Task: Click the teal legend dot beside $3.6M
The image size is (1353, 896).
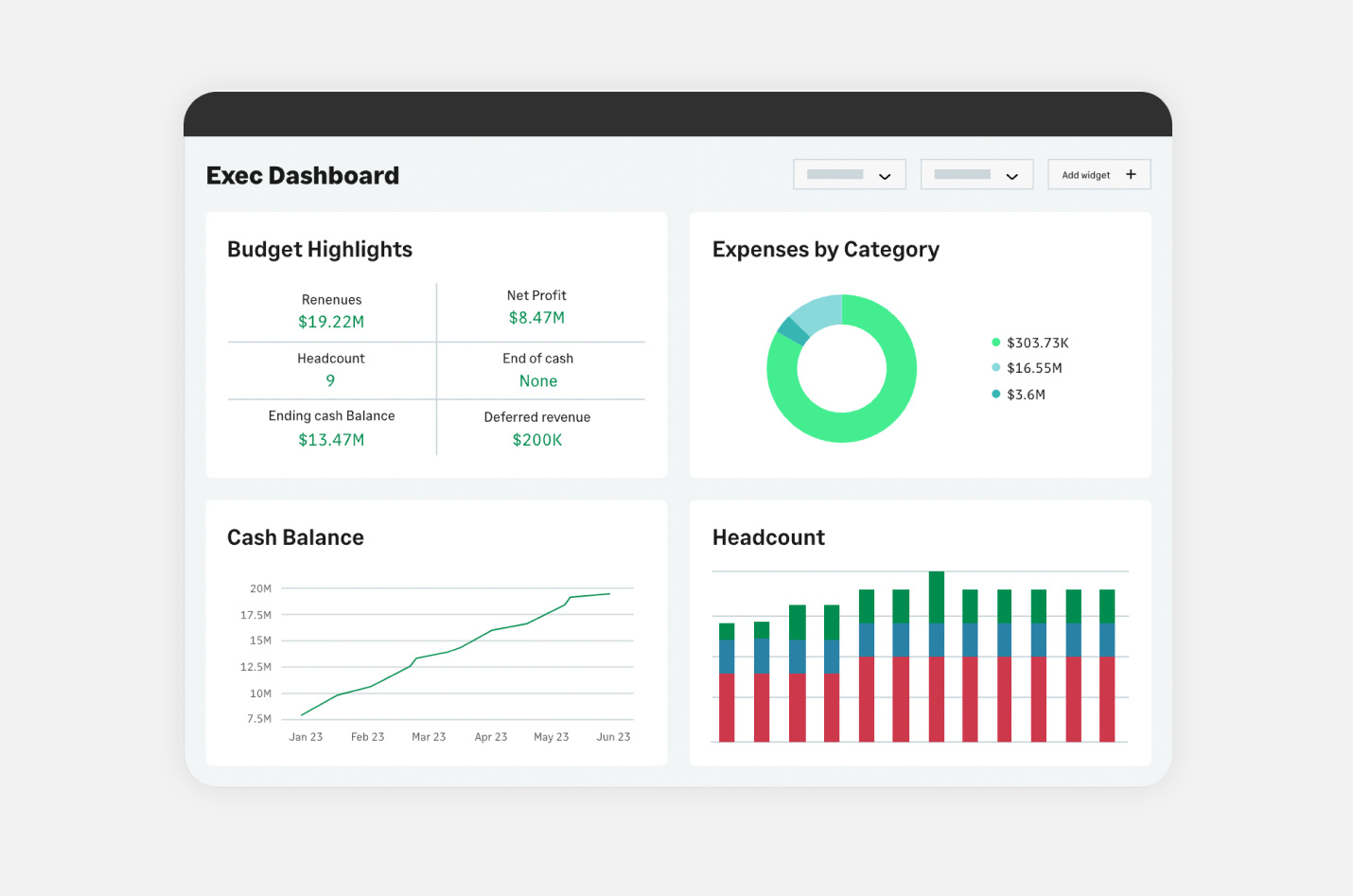Action: [x=994, y=395]
